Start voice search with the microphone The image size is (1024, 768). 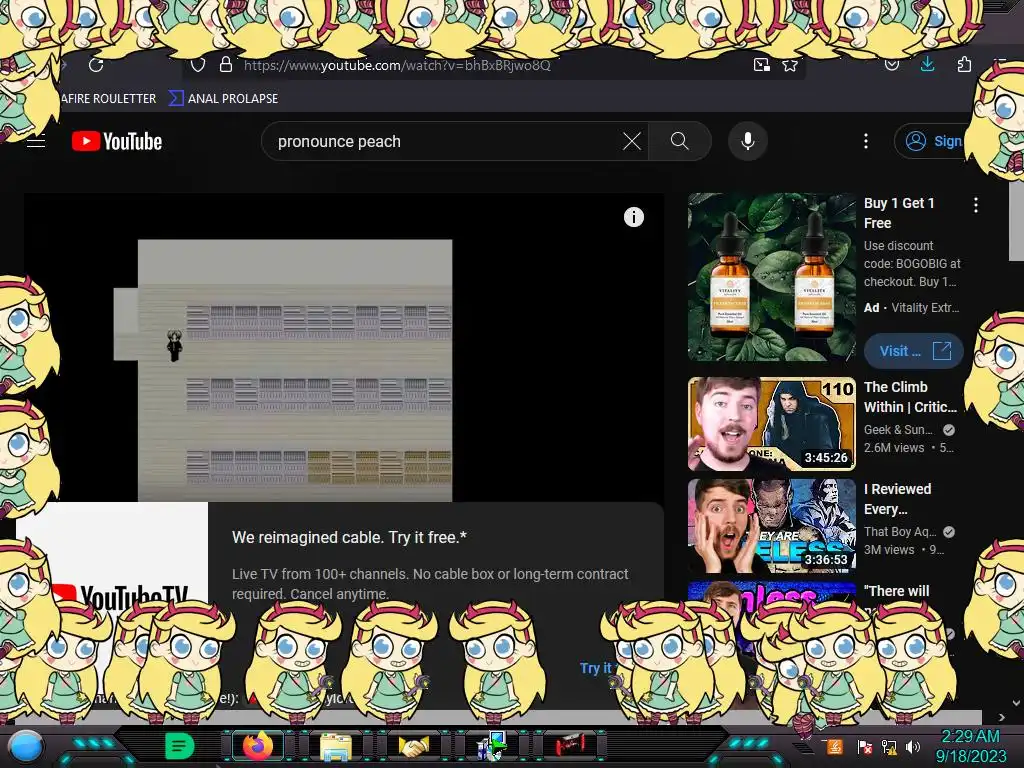click(748, 141)
